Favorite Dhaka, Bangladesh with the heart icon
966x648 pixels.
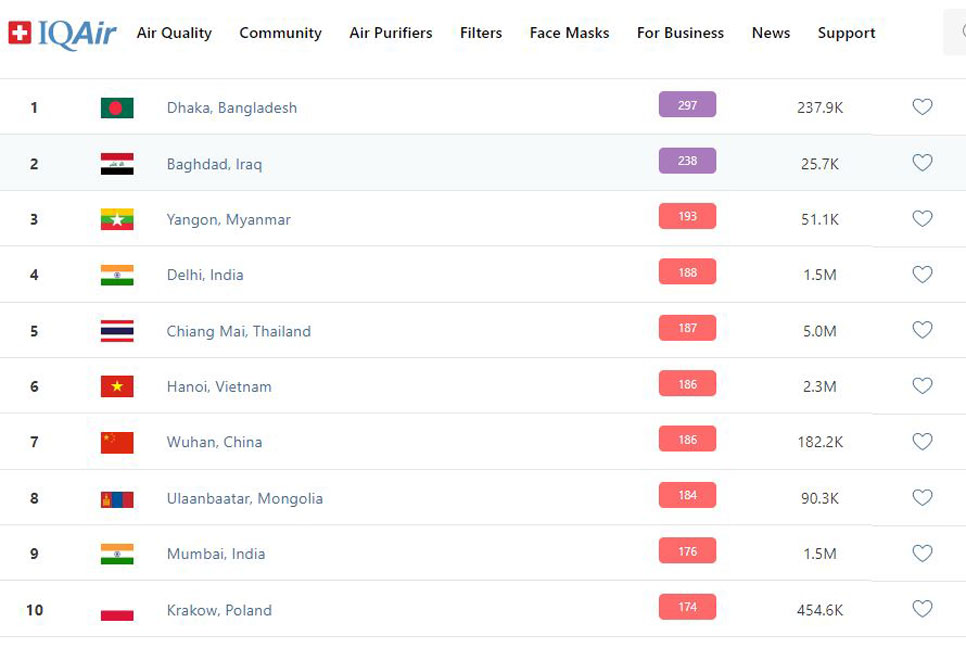pos(922,107)
